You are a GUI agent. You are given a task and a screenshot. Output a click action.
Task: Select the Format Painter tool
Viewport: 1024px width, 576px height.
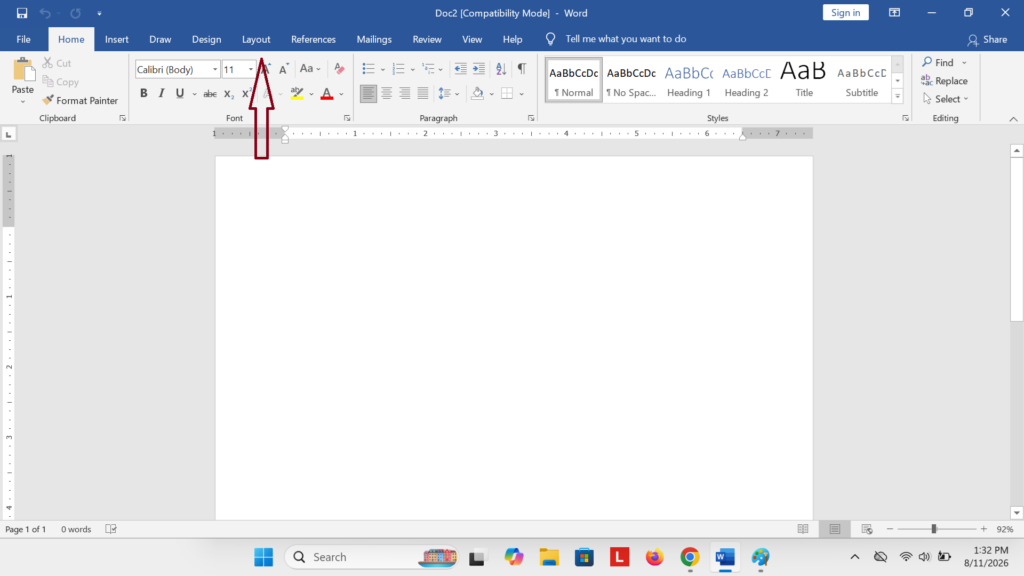(80, 101)
